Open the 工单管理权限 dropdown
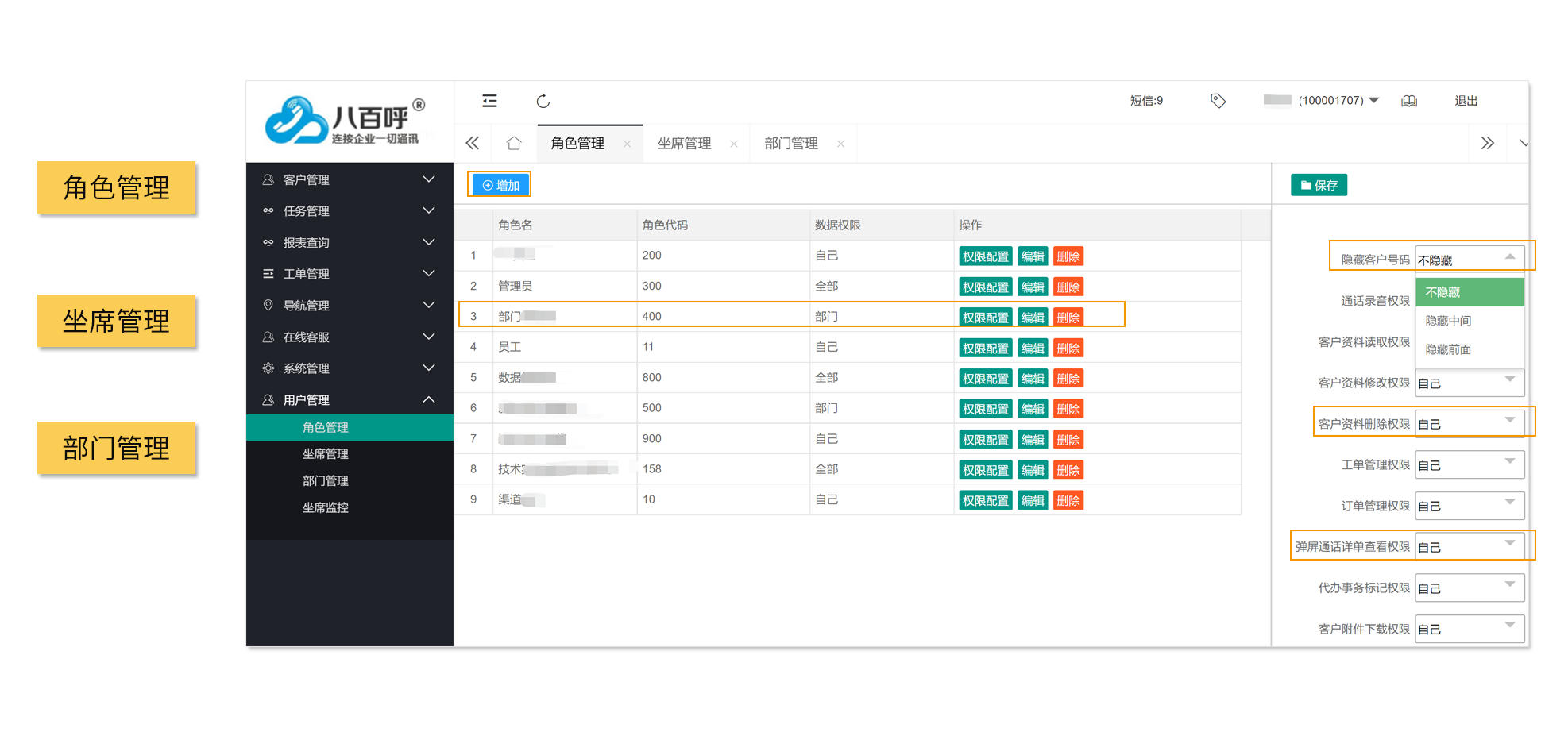1568x732 pixels. click(x=1470, y=465)
